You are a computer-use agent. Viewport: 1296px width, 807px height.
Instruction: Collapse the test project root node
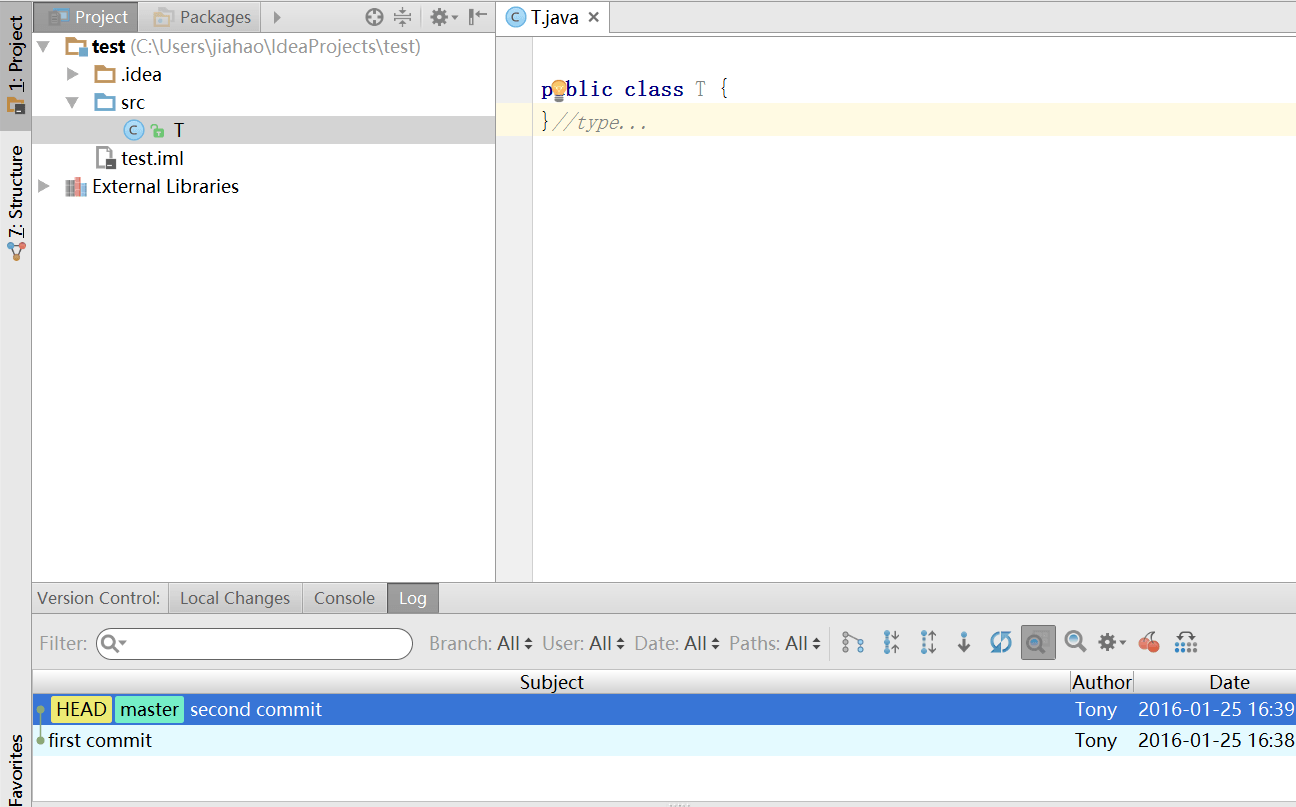click(43, 46)
